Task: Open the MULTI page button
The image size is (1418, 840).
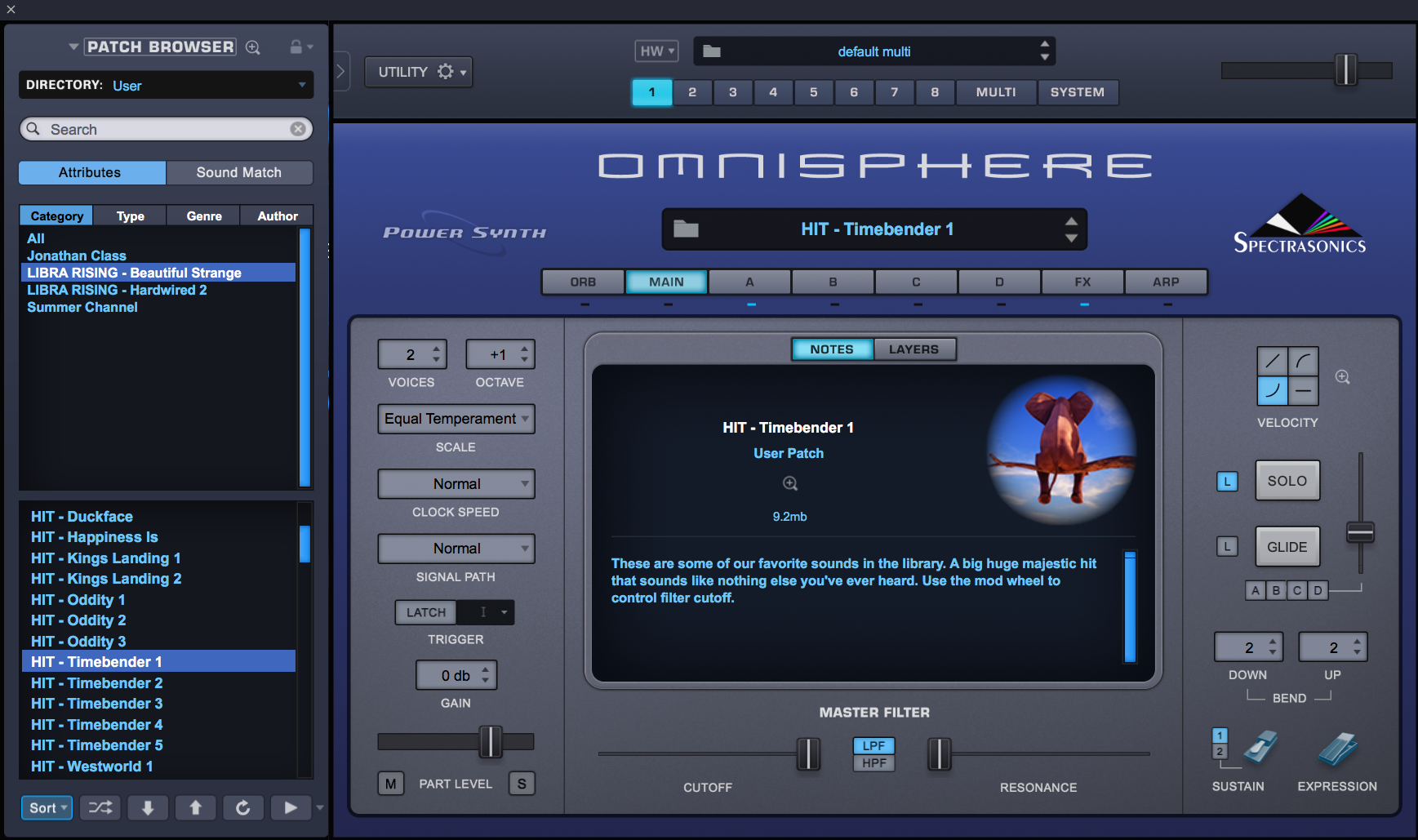Action: pos(996,92)
